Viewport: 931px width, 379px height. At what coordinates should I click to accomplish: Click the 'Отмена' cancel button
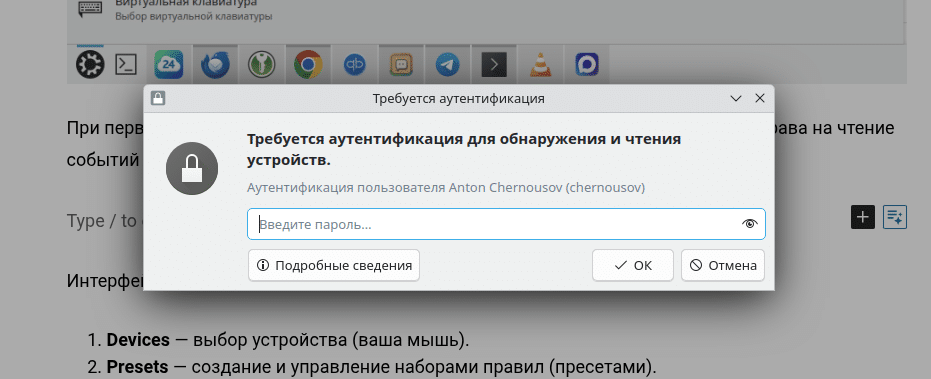(x=723, y=265)
